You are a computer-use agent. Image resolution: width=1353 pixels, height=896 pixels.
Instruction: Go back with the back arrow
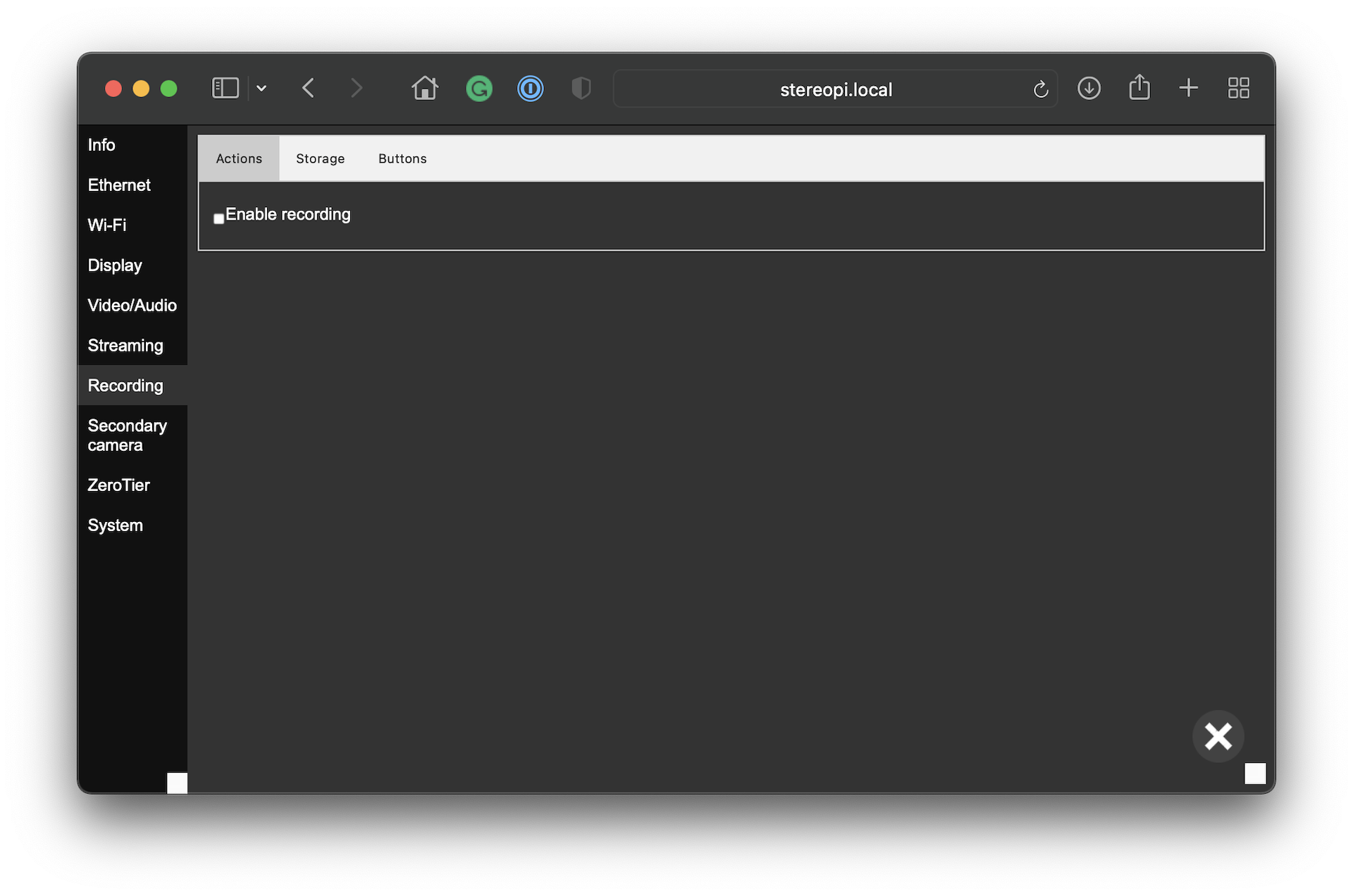coord(308,88)
